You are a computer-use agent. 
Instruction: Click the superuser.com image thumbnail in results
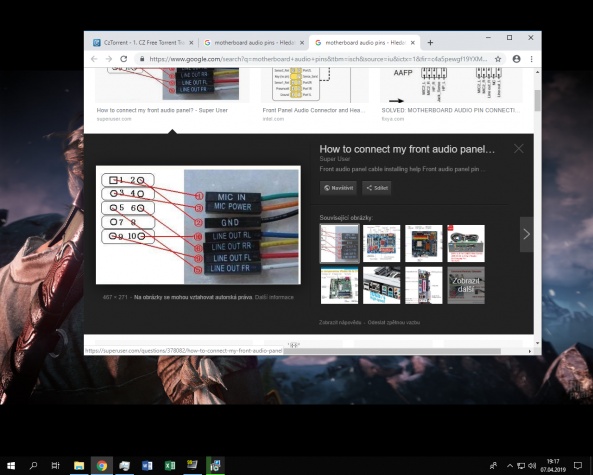pyautogui.click(x=172, y=85)
